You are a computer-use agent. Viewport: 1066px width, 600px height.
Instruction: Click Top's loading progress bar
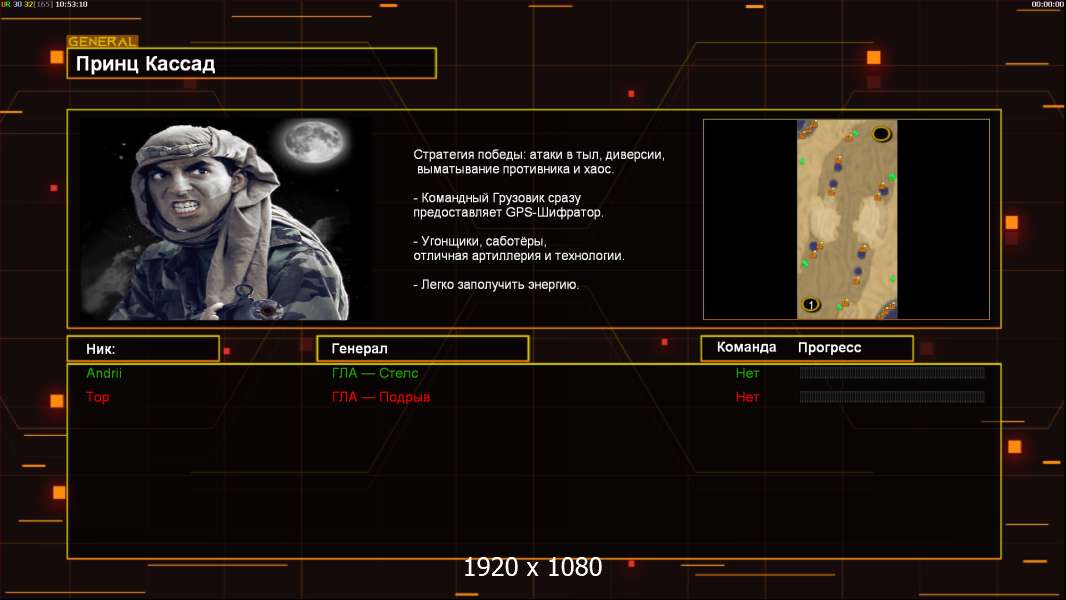click(892, 397)
